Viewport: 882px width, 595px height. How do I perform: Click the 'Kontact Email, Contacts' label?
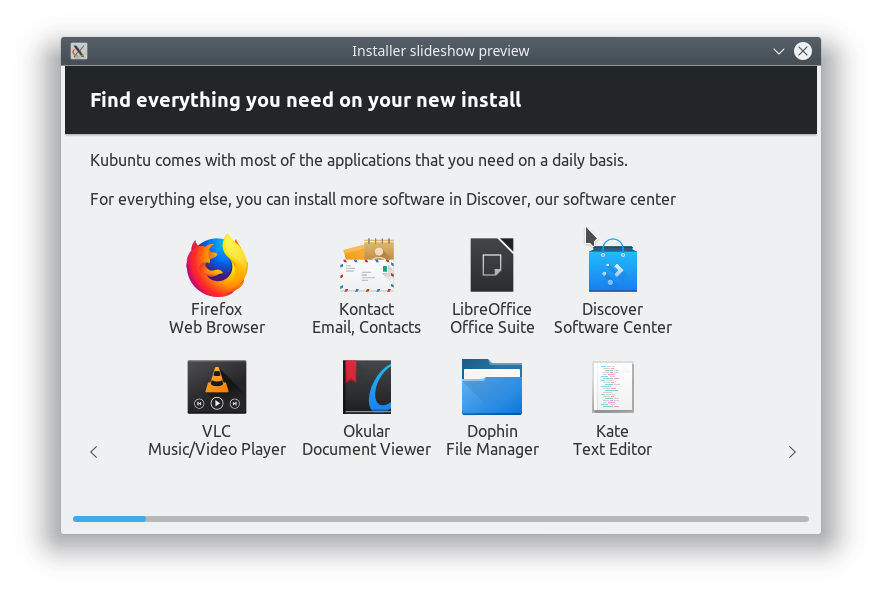pos(367,318)
